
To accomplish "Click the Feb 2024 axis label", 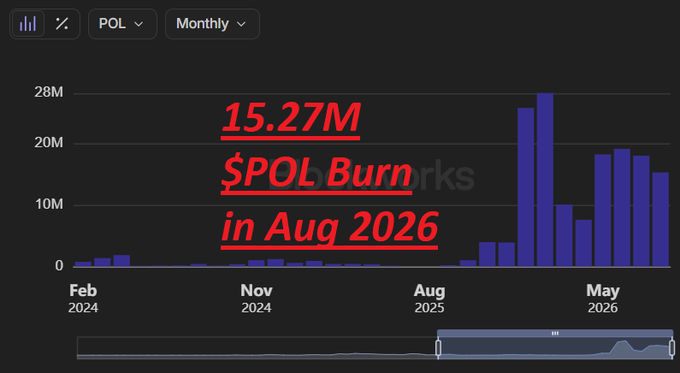I will point(83,298).
